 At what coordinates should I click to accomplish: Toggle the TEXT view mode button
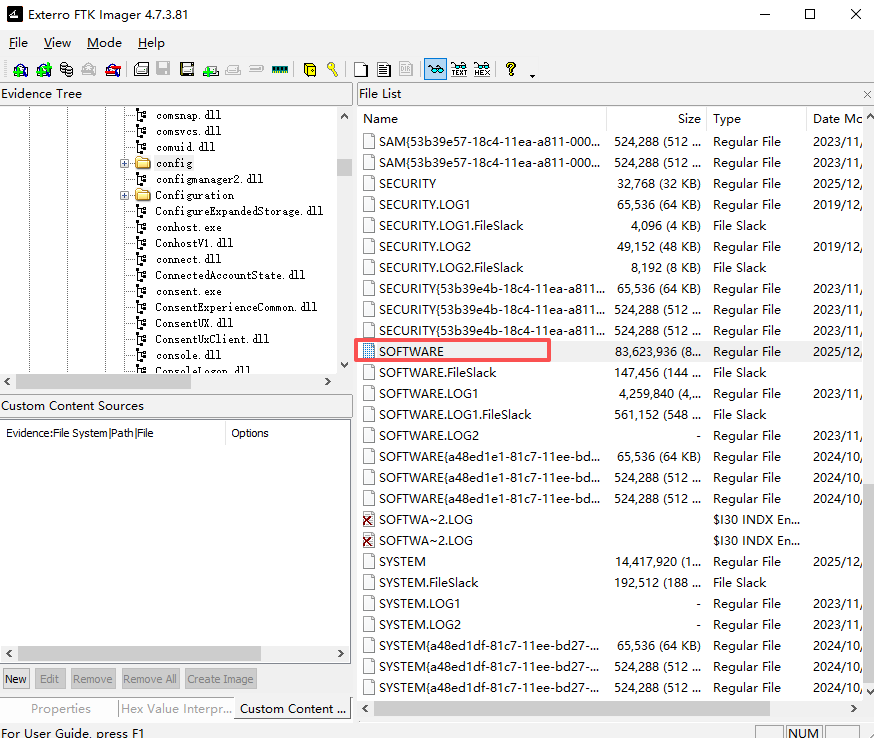pos(459,70)
